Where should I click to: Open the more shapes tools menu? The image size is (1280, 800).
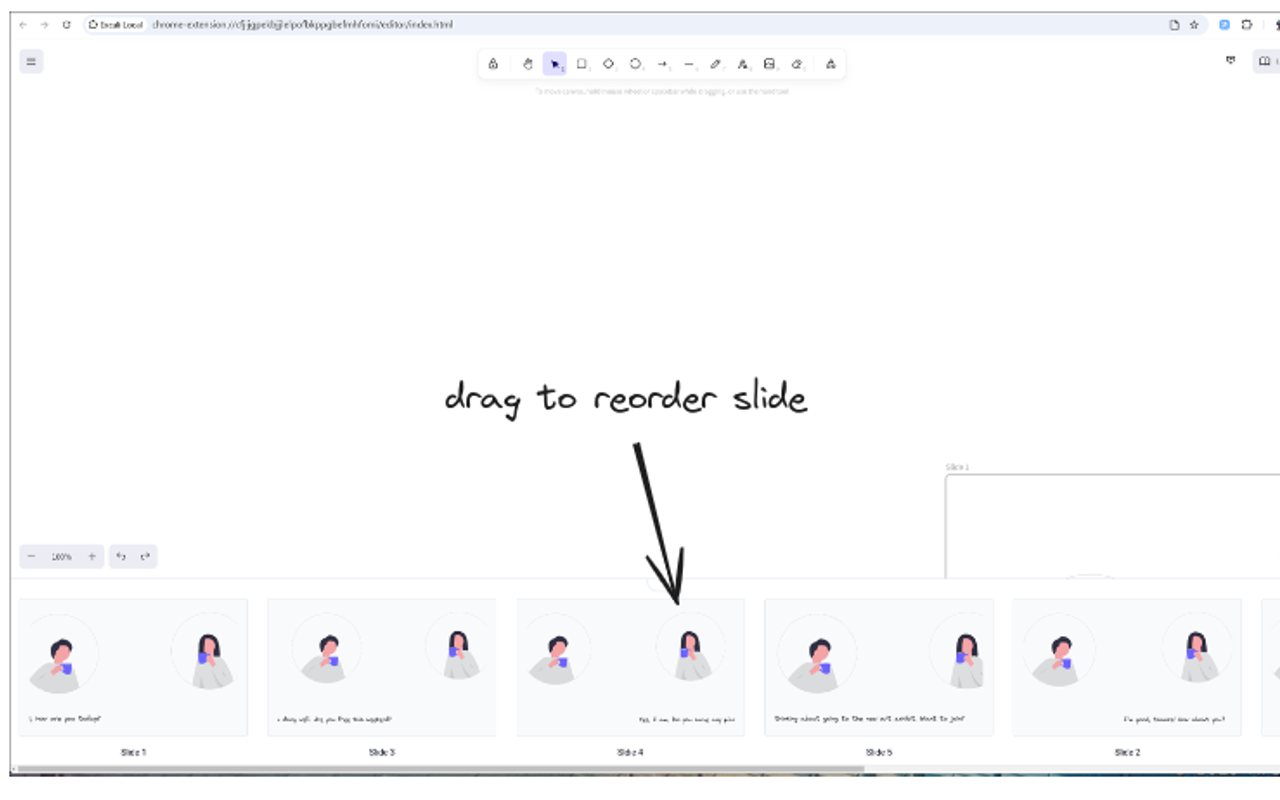(831, 64)
